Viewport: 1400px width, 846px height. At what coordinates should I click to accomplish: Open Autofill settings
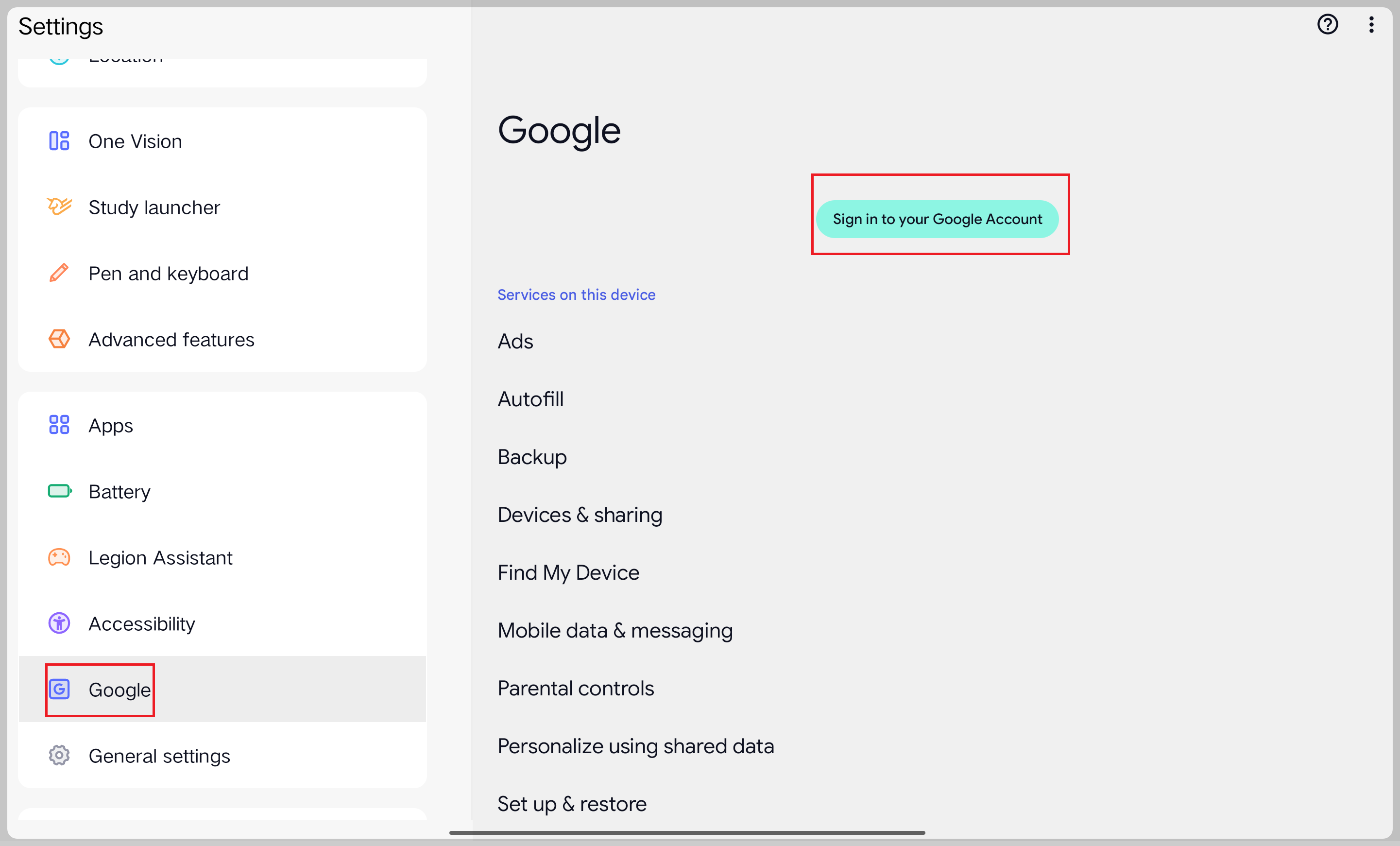coord(530,399)
